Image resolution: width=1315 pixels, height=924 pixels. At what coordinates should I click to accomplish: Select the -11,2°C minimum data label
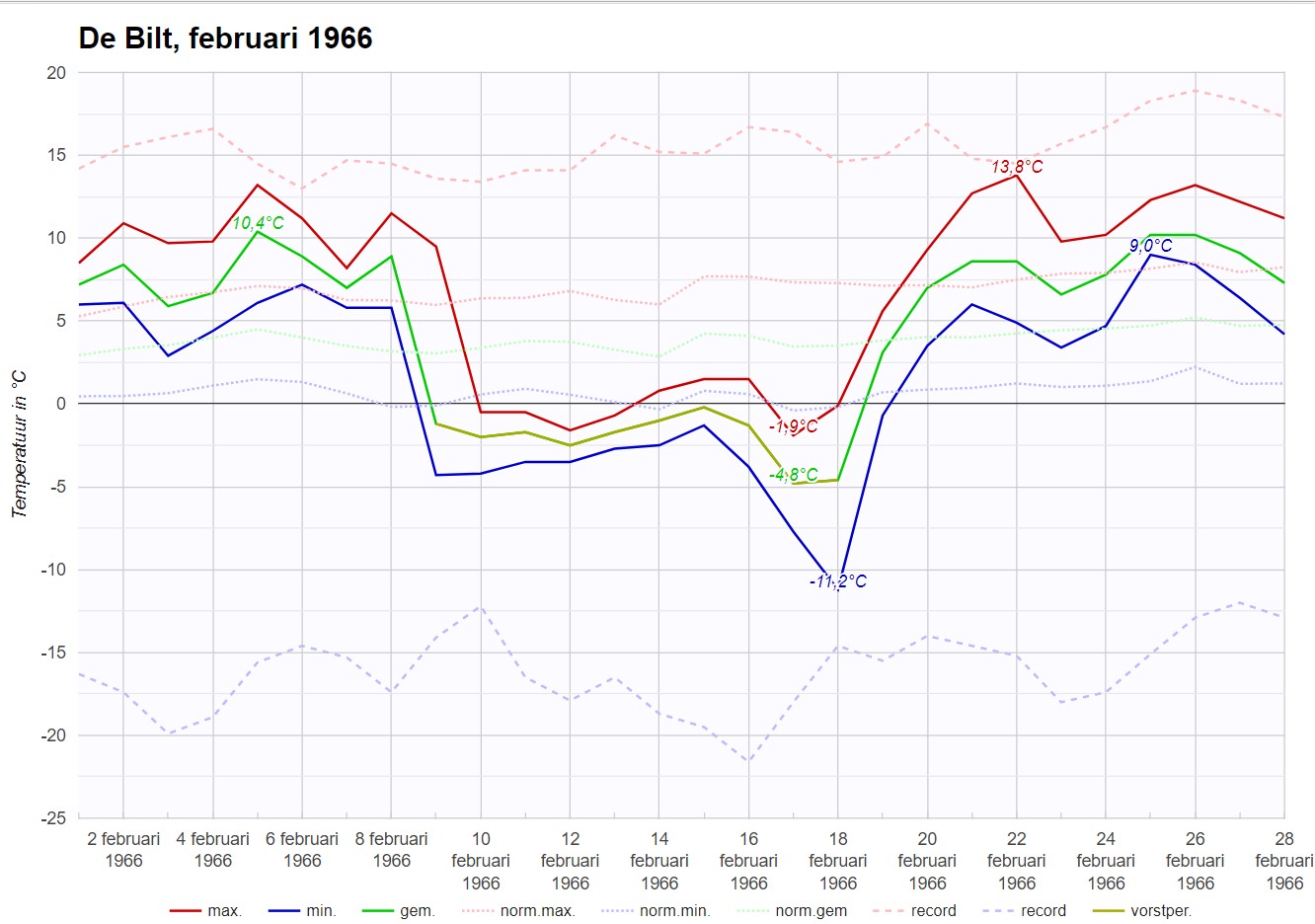point(838,581)
